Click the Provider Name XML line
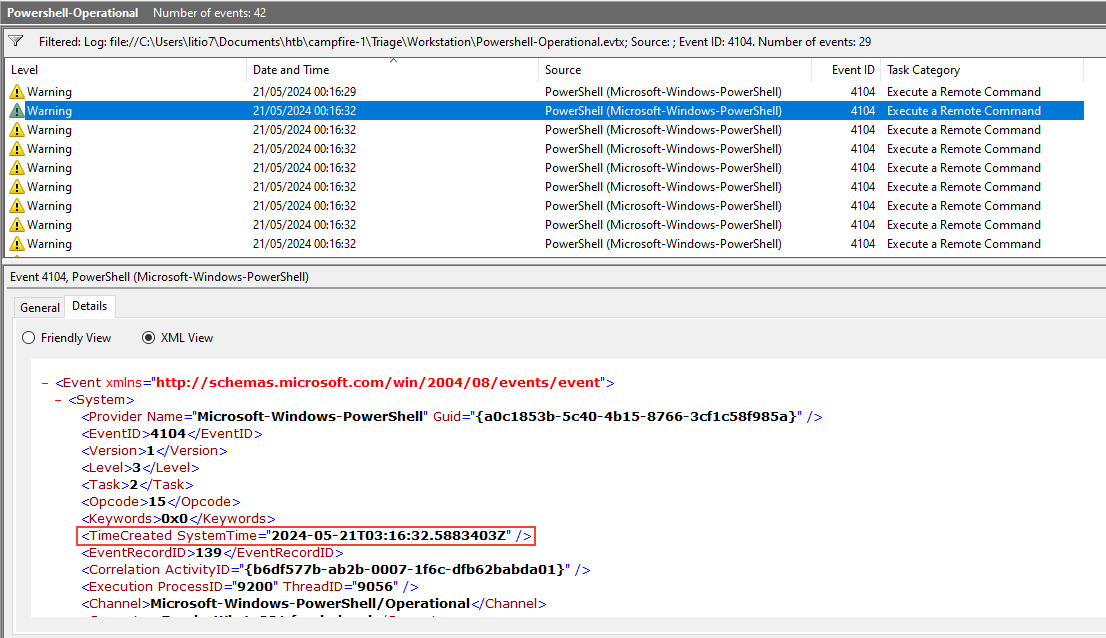The width and height of the screenshot is (1106, 638). coord(451,417)
